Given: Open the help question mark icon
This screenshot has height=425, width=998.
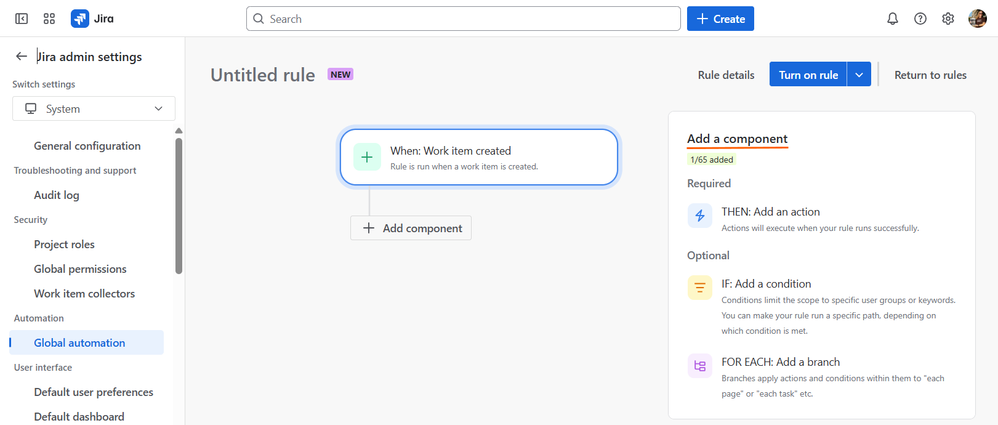Looking at the screenshot, I should 920,18.
